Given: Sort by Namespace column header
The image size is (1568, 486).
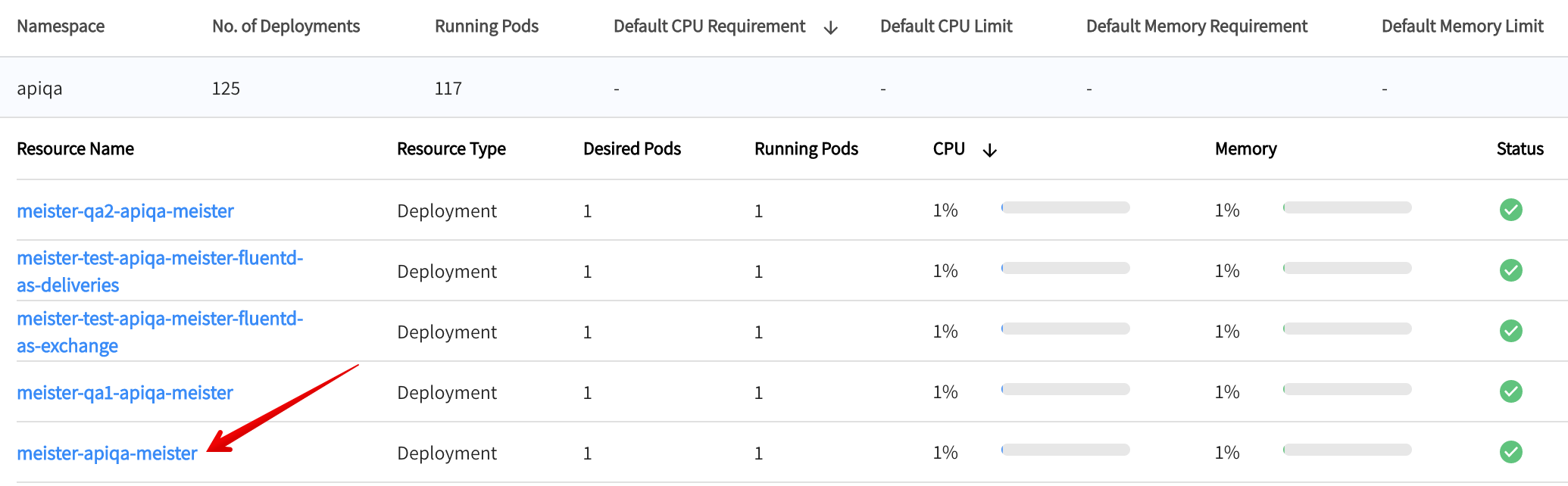Looking at the screenshot, I should (61, 26).
